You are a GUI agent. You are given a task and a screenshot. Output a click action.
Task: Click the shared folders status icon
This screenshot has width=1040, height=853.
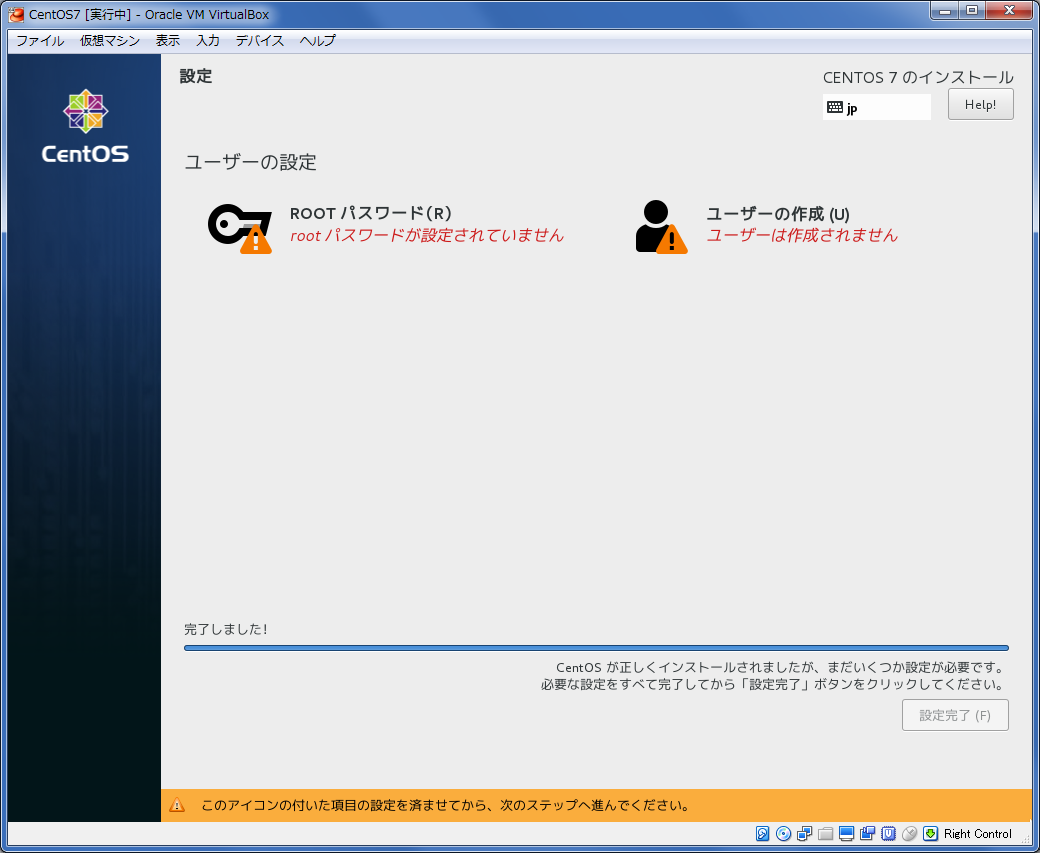click(825, 834)
